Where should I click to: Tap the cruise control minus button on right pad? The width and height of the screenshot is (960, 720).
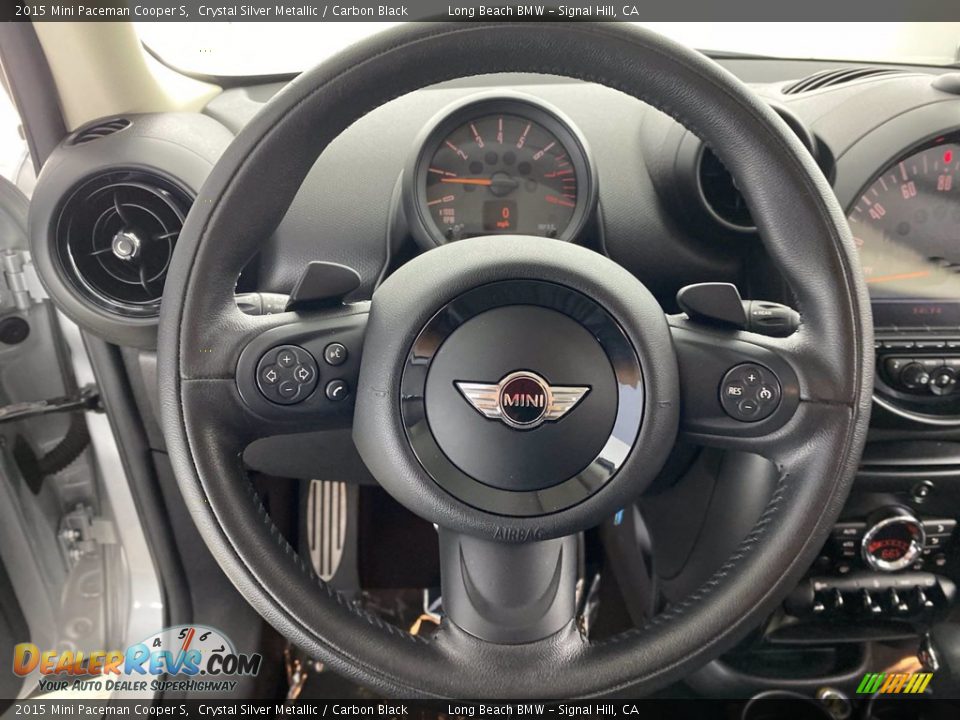pyautogui.click(x=748, y=407)
